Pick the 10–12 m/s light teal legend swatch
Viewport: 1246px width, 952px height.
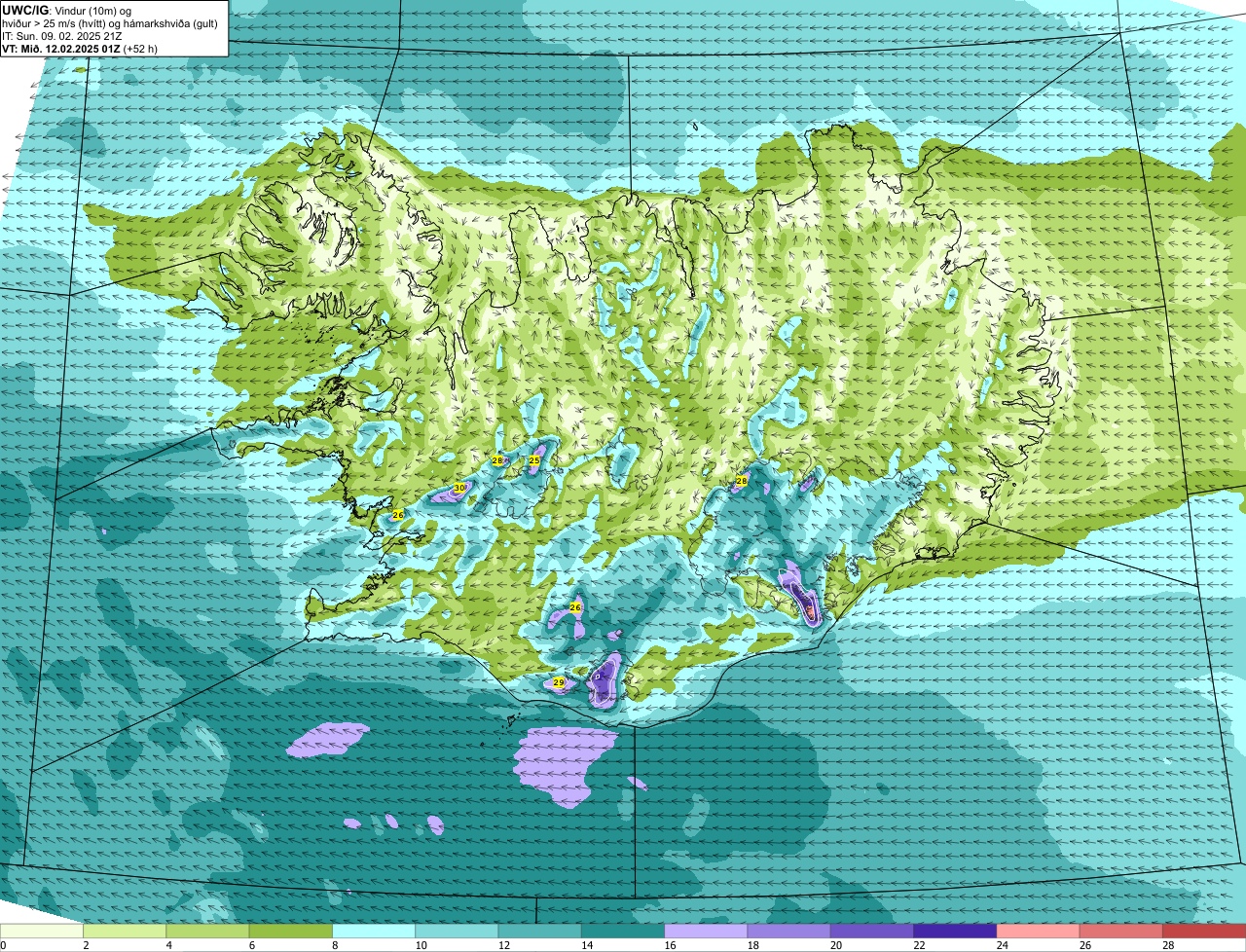(457, 931)
